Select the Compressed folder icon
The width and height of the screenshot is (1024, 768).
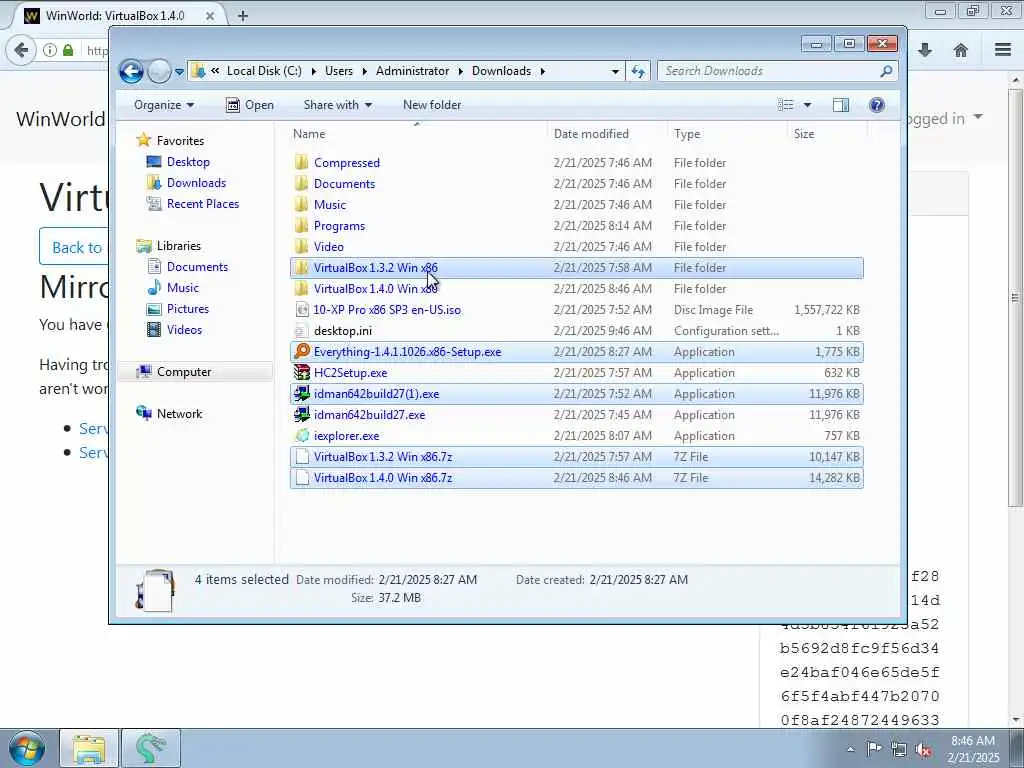[x=301, y=163]
